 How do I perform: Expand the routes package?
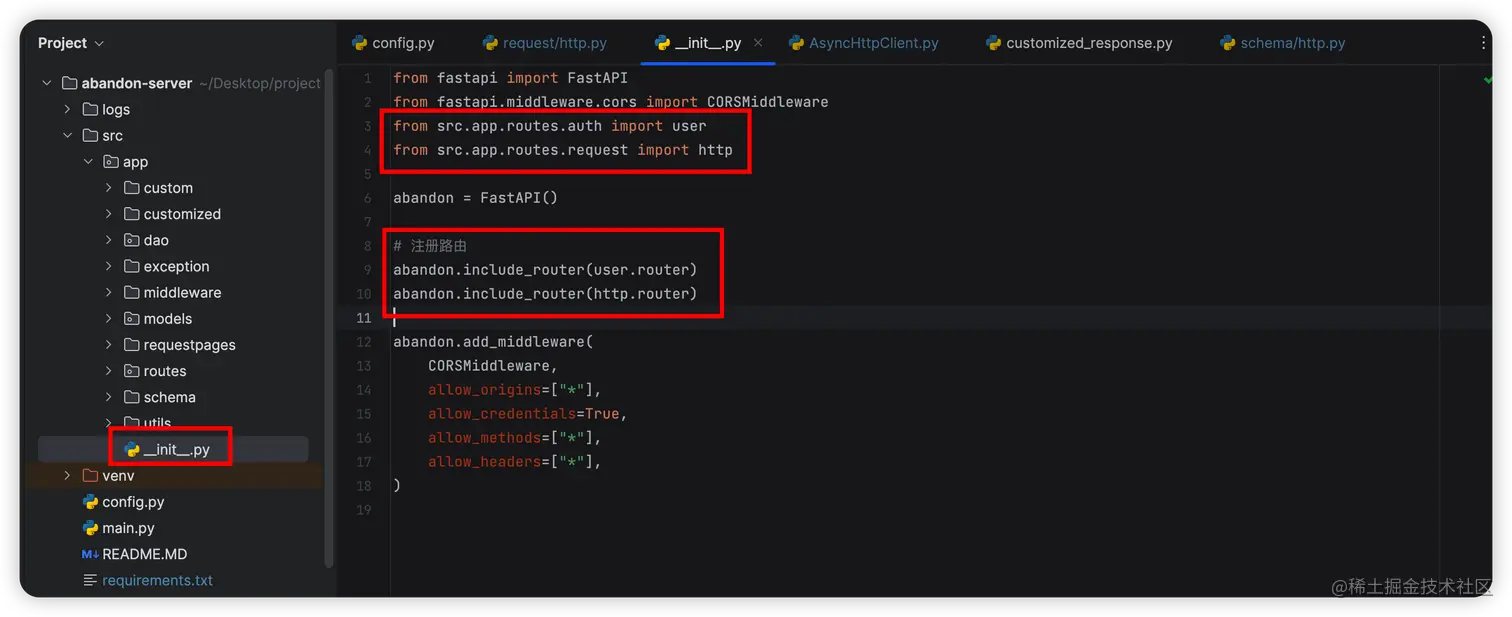tap(109, 370)
